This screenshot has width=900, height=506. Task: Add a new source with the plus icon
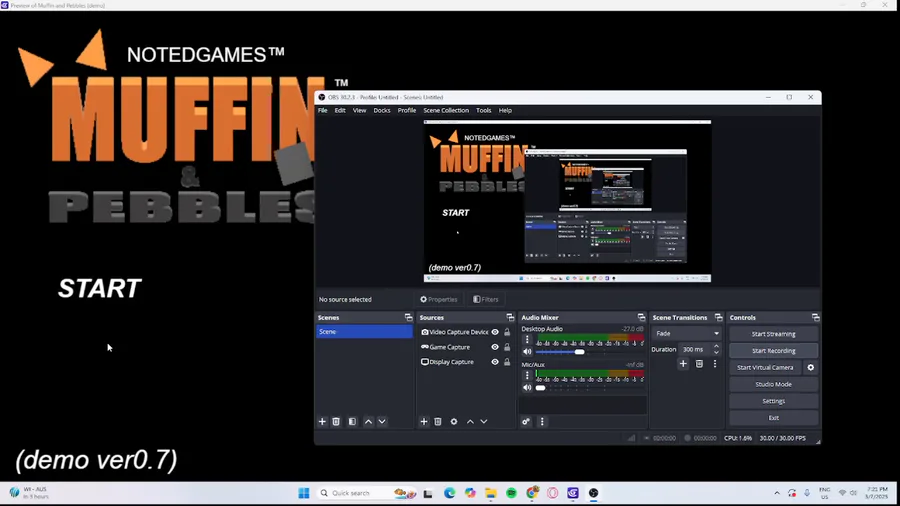click(x=424, y=422)
